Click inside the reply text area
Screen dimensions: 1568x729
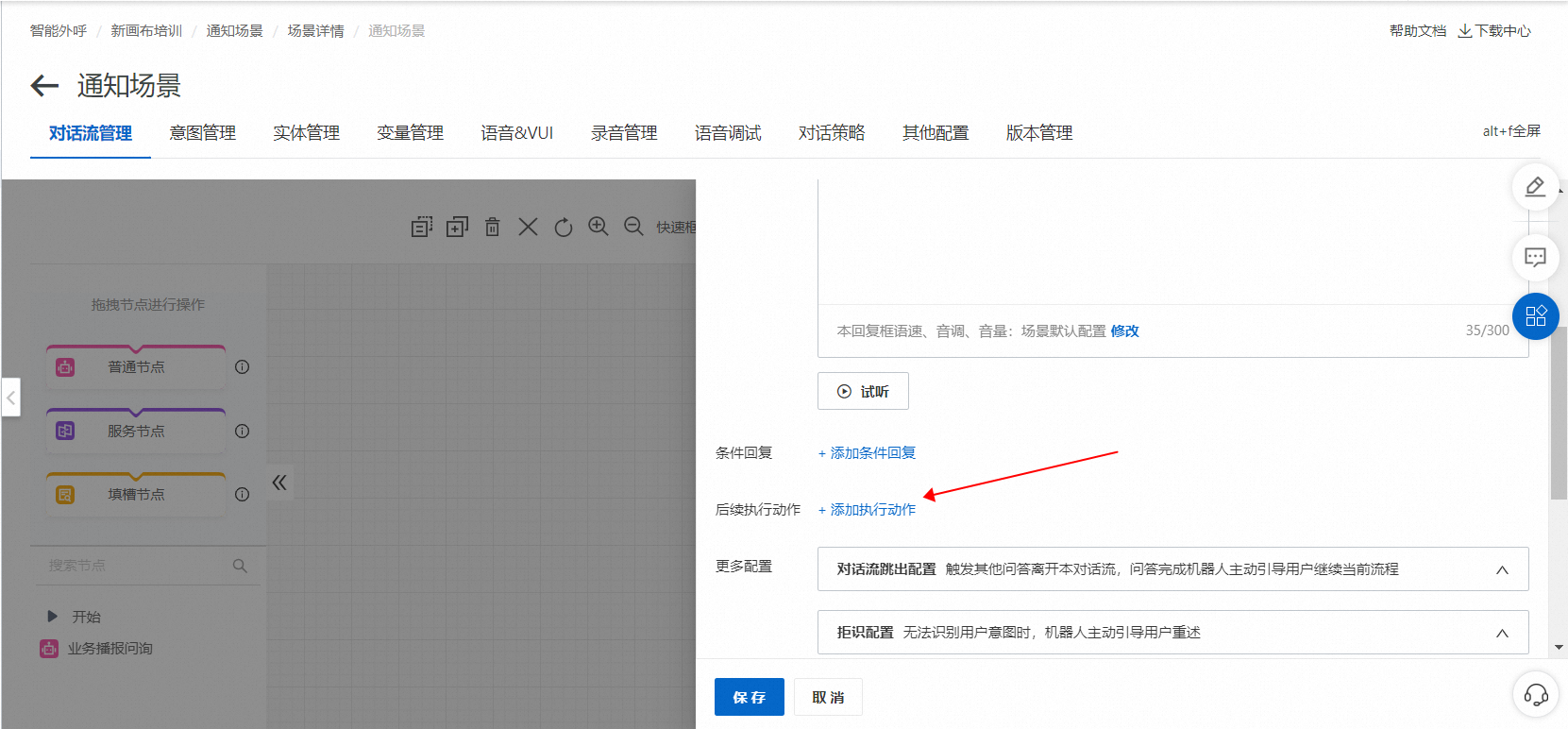[x=1172, y=241]
